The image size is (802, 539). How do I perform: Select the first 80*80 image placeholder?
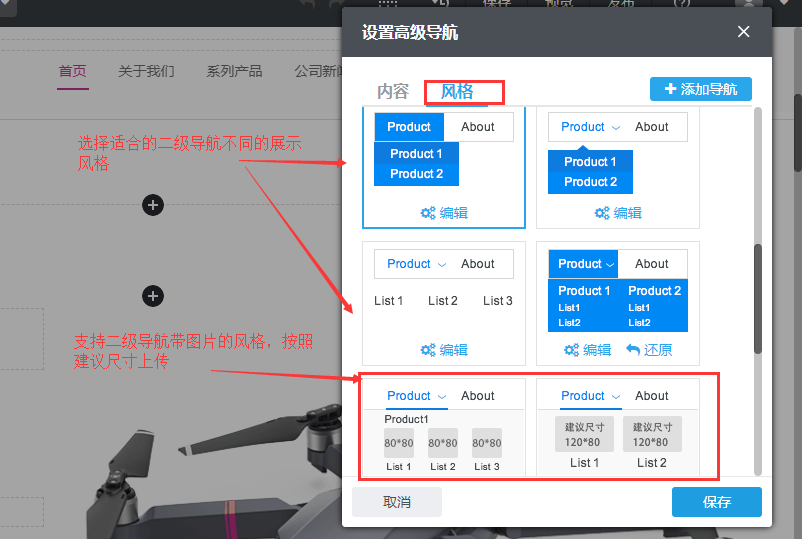[399, 443]
